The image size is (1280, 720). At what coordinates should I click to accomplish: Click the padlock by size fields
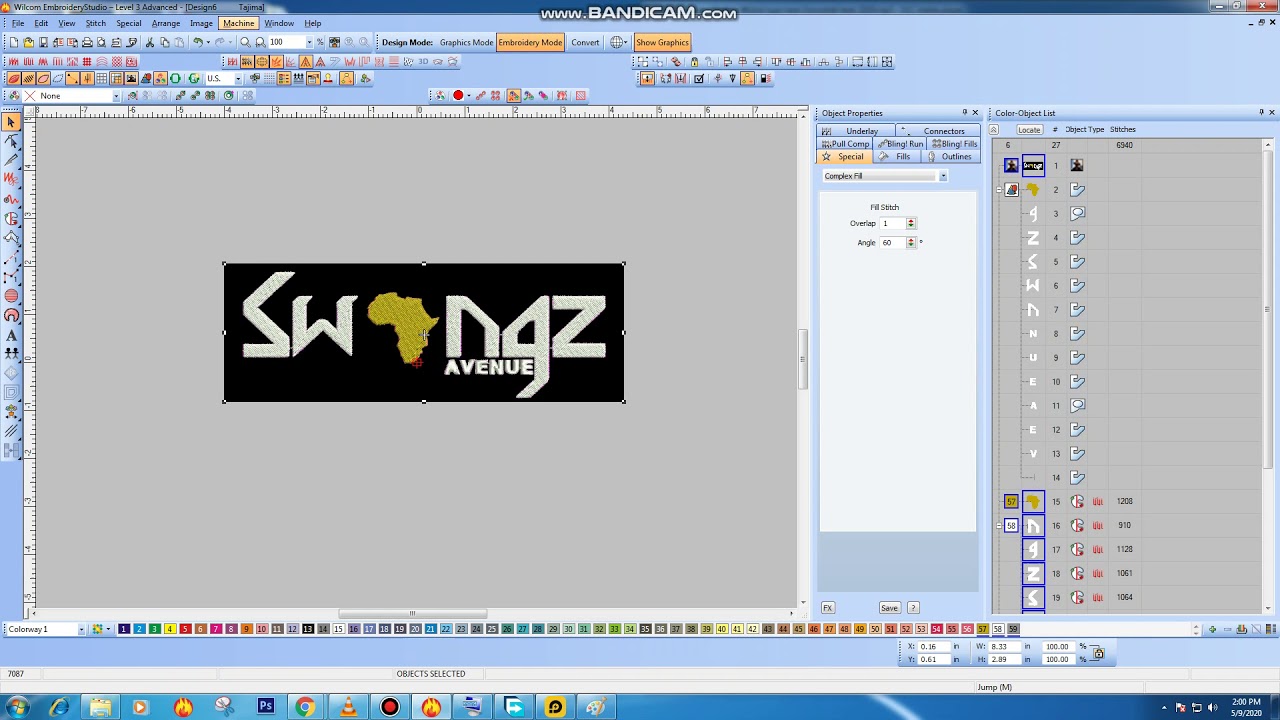[x=1099, y=653]
